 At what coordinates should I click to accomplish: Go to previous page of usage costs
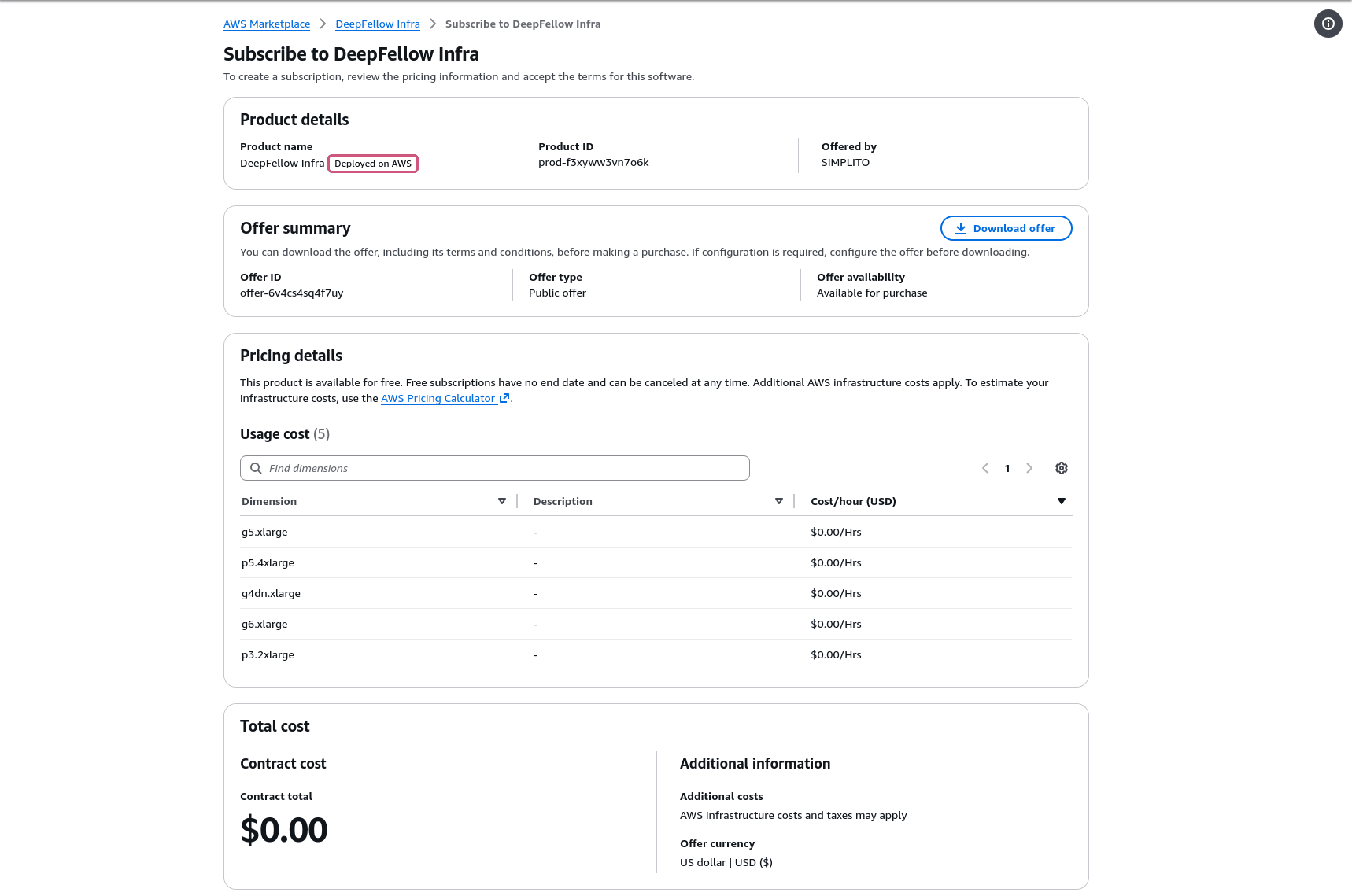click(x=984, y=468)
